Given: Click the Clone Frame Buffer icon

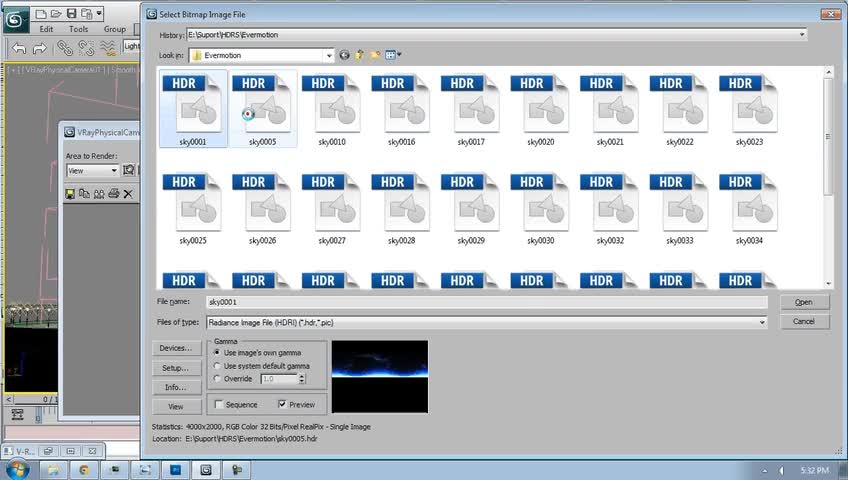Looking at the screenshot, I should [99, 194].
